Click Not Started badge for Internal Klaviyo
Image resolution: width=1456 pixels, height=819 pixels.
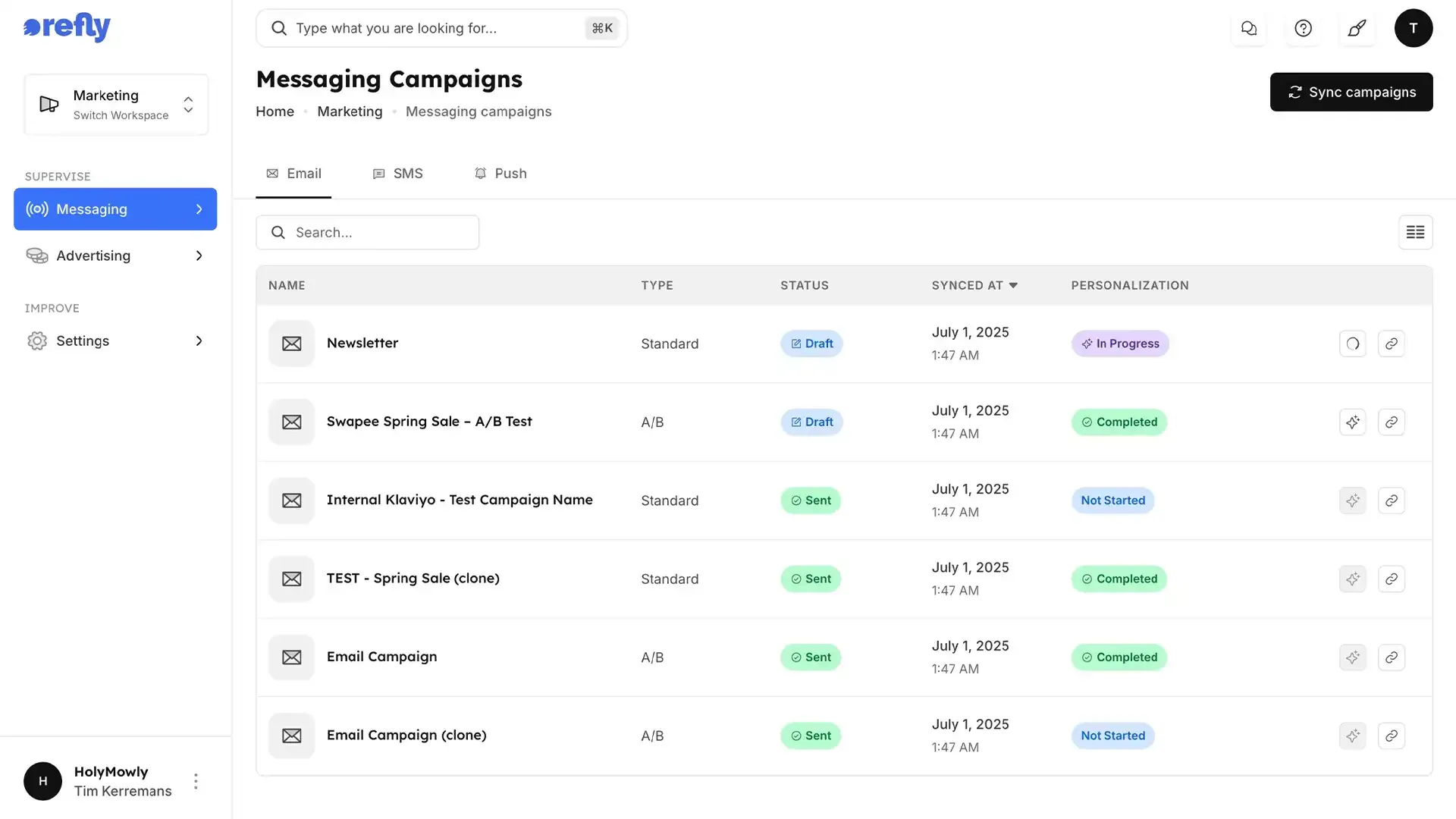(1112, 500)
